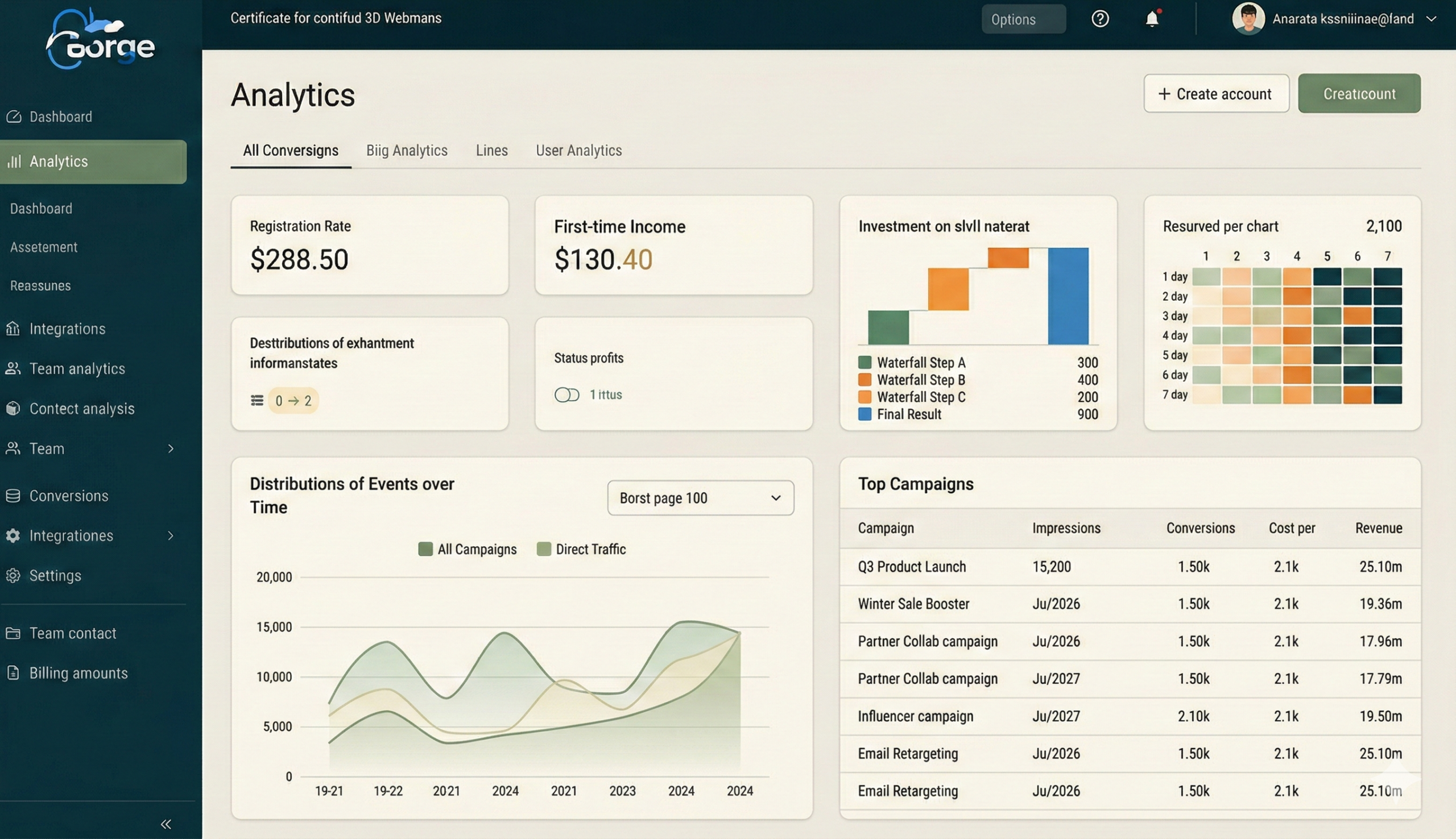Screen dimensions: 1456x839
Task: Click the notification bell icon
Action: [1153, 18]
